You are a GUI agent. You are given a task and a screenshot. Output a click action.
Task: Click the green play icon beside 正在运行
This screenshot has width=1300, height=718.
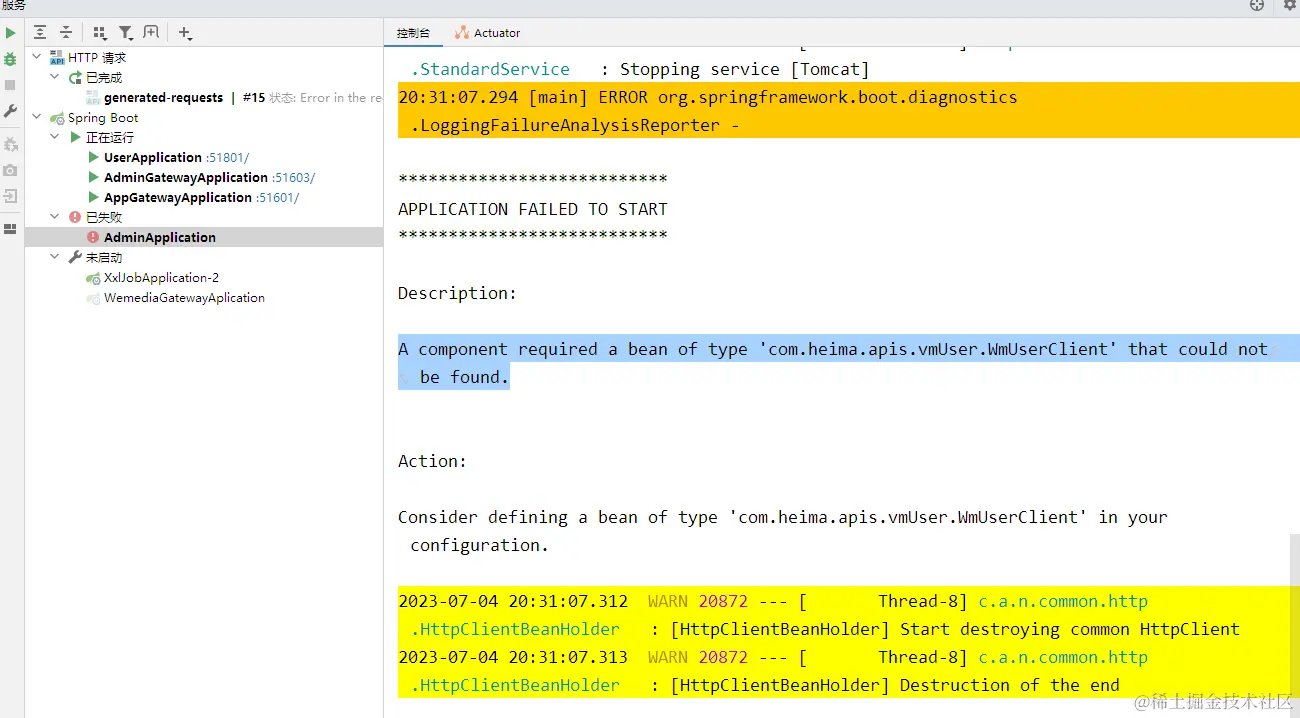pyautogui.click(x=75, y=138)
